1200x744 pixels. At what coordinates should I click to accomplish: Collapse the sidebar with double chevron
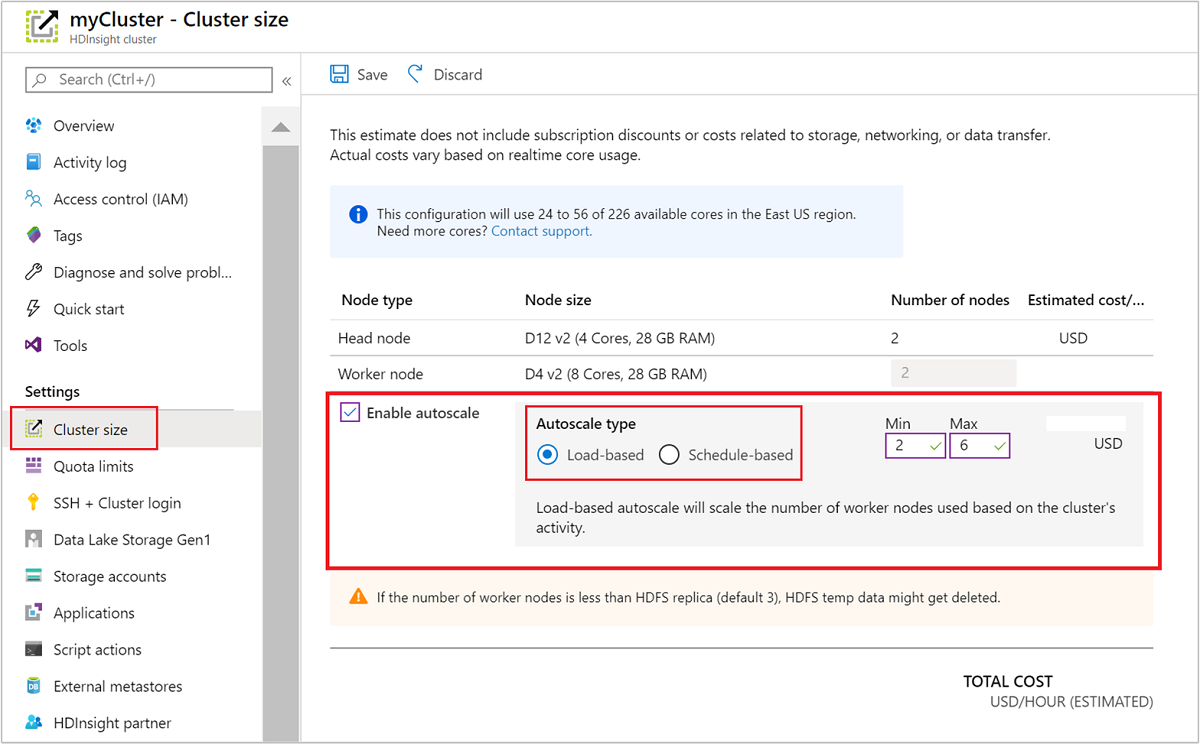click(x=287, y=81)
